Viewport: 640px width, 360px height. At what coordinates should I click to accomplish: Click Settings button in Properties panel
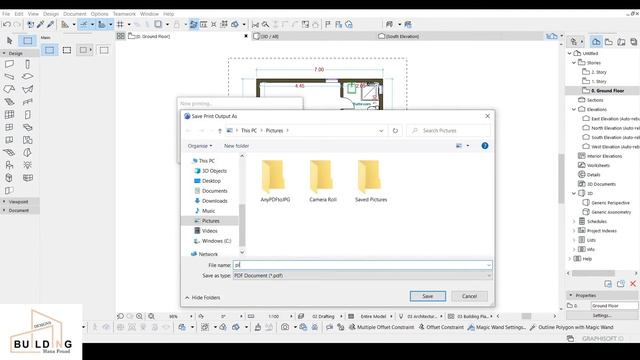tap(602, 316)
